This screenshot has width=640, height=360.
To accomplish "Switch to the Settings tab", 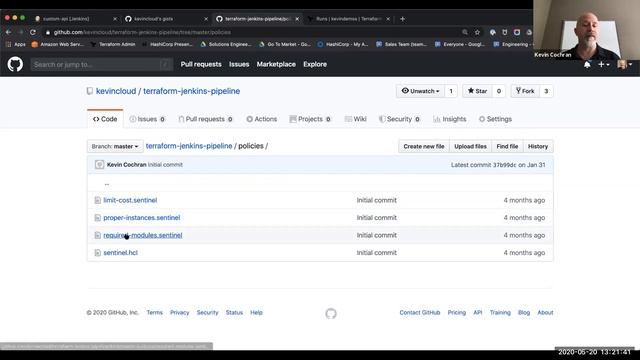I will 495,119.
